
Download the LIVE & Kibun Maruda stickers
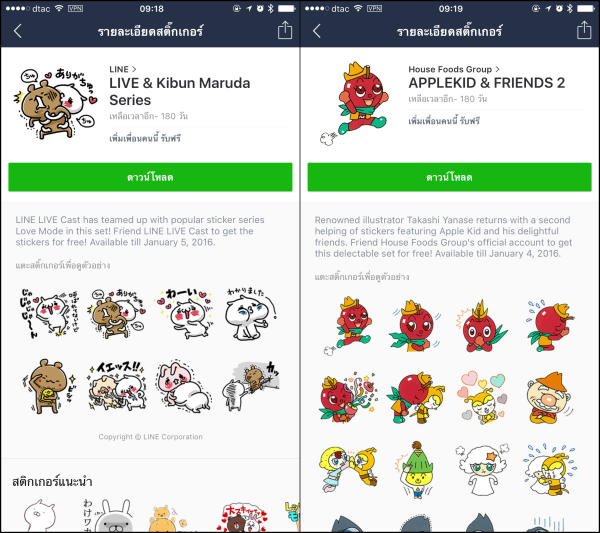[x=150, y=177]
